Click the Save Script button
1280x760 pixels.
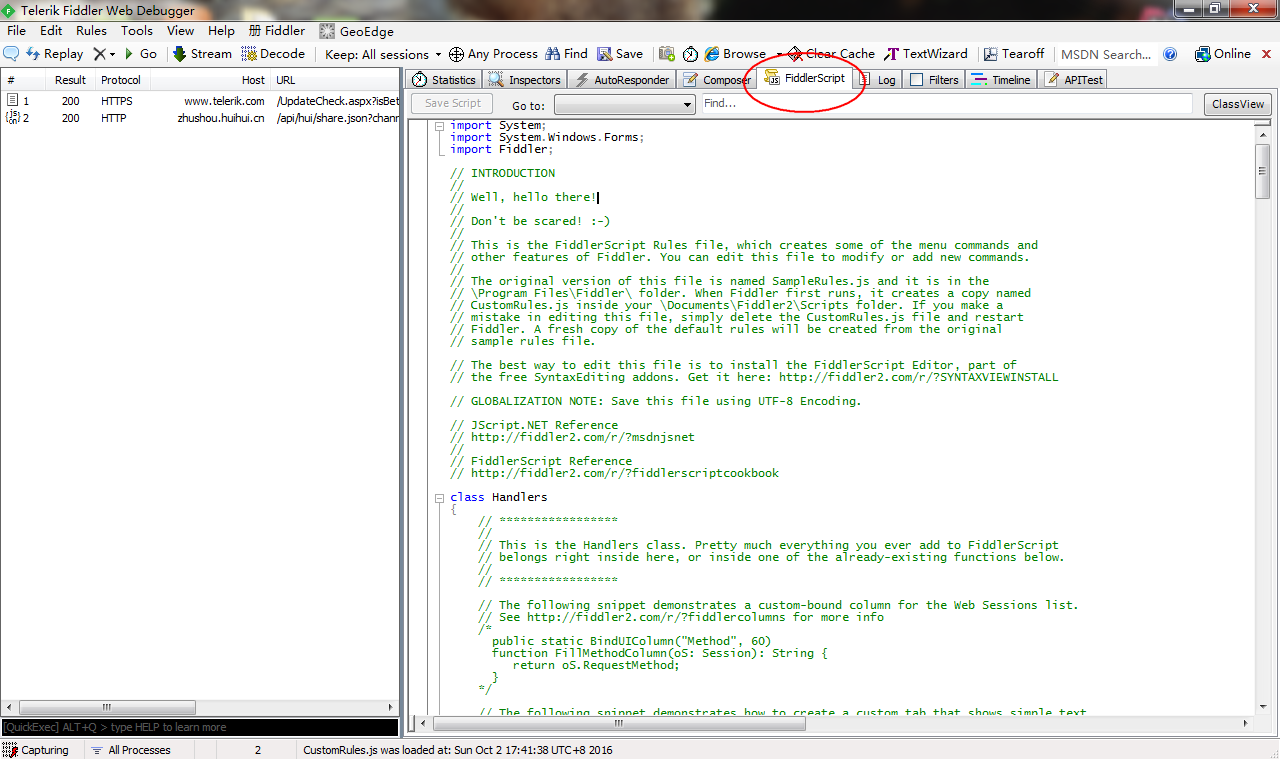click(452, 103)
